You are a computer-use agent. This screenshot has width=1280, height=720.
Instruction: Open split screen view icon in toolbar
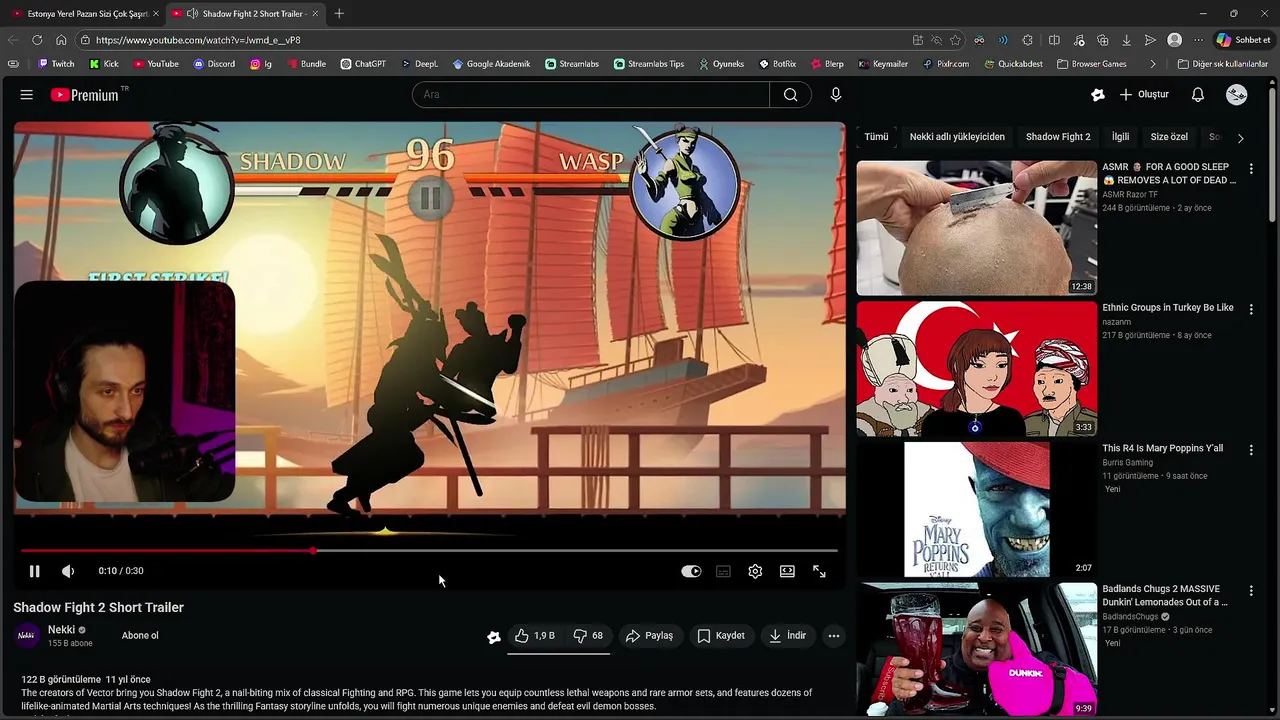1054,40
